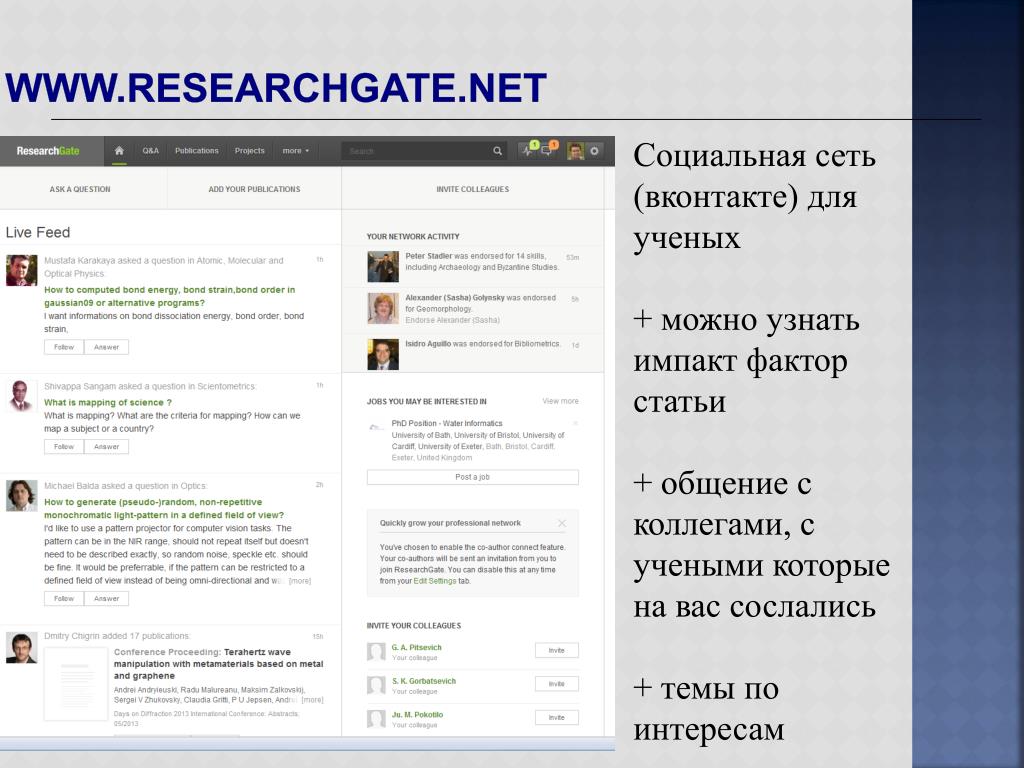Click the Post a job button
1024x768 pixels.
tap(473, 477)
